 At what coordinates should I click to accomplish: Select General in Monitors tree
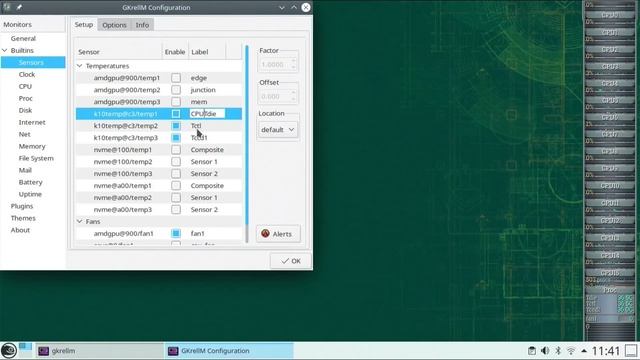23,38
